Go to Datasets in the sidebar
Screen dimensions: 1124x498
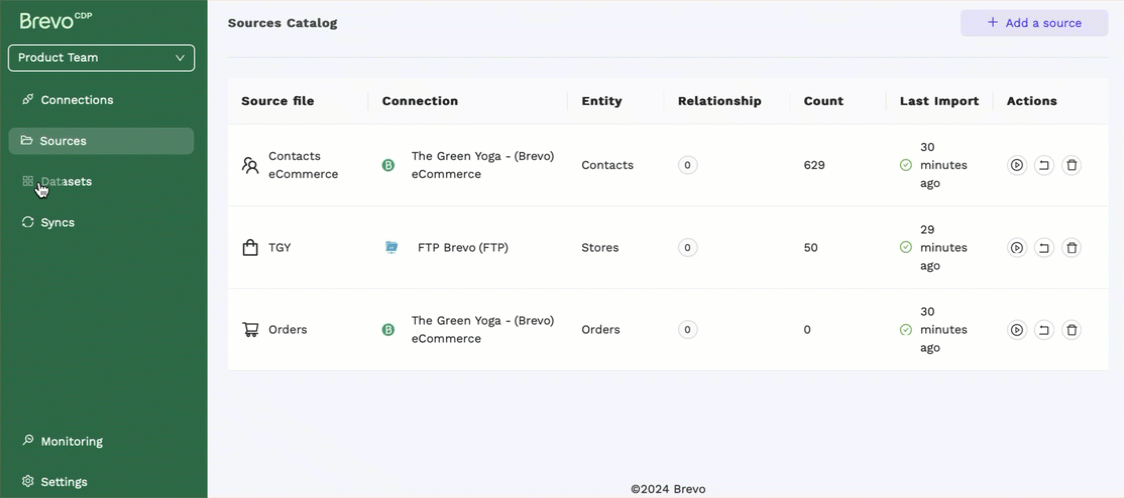click(x=66, y=182)
